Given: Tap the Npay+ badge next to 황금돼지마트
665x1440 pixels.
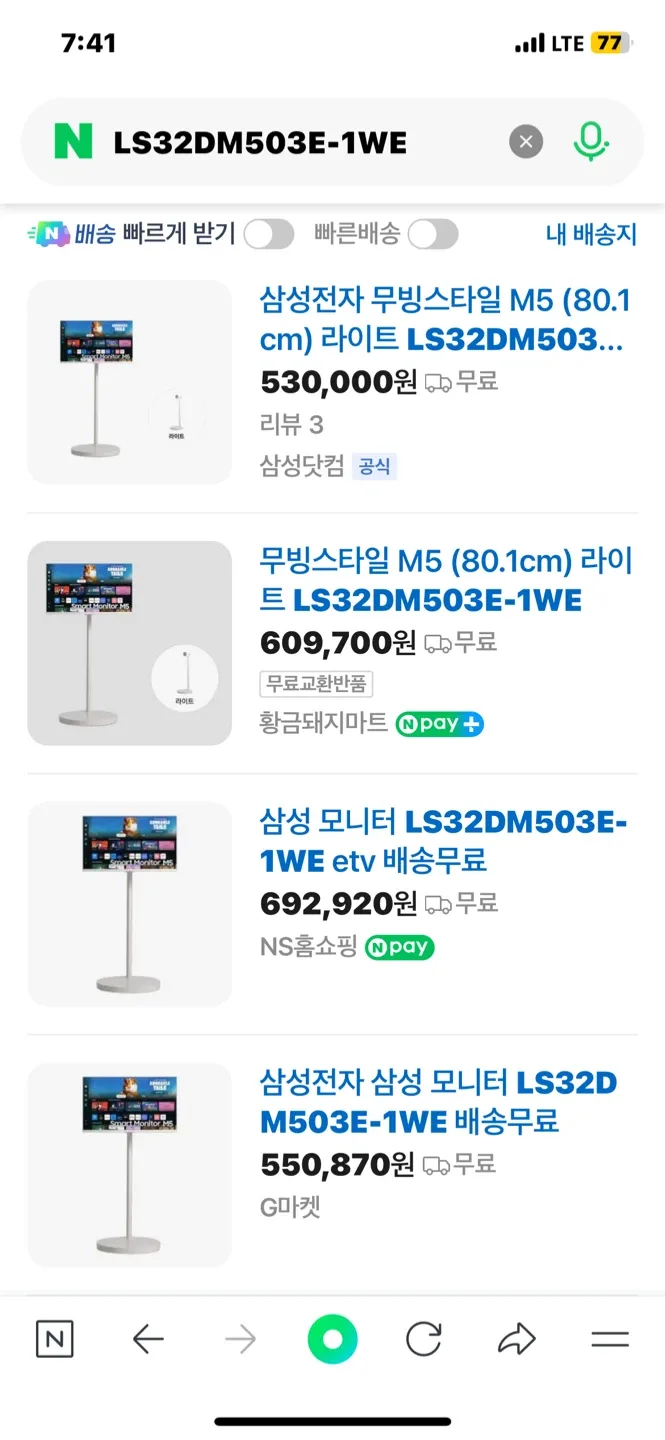Looking at the screenshot, I should 439,723.
